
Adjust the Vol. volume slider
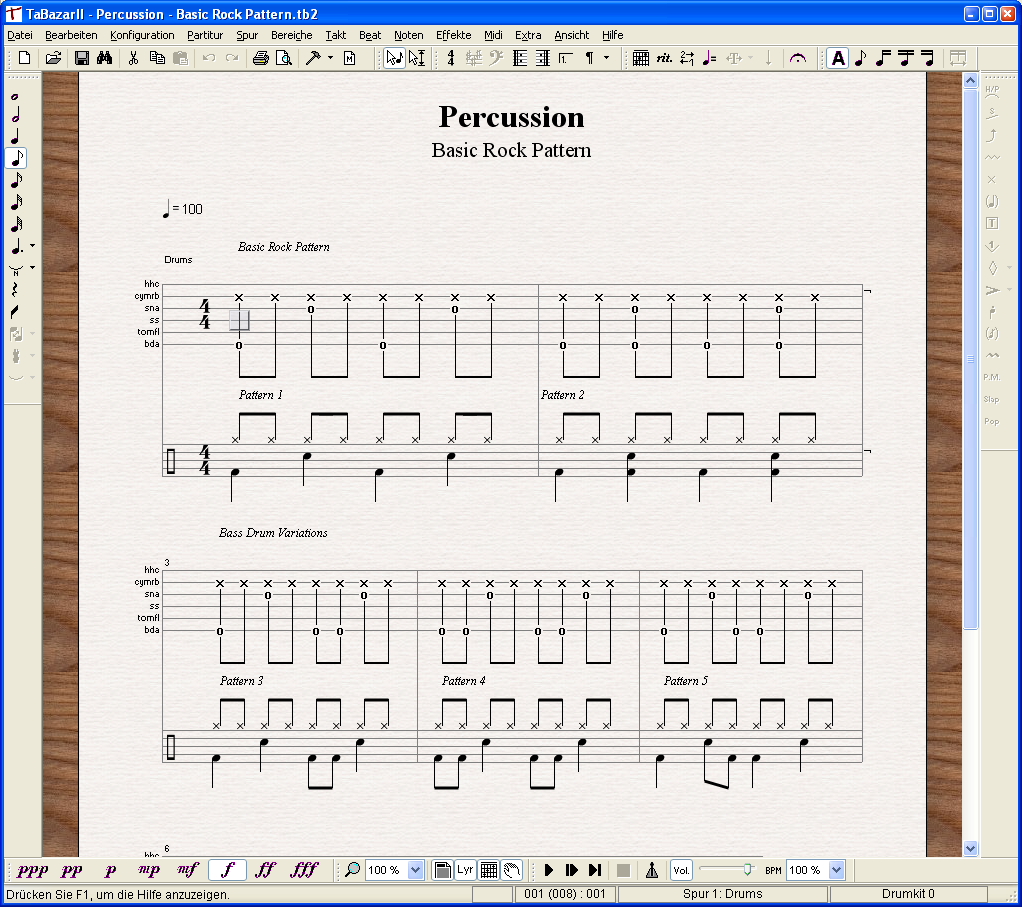point(747,870)
